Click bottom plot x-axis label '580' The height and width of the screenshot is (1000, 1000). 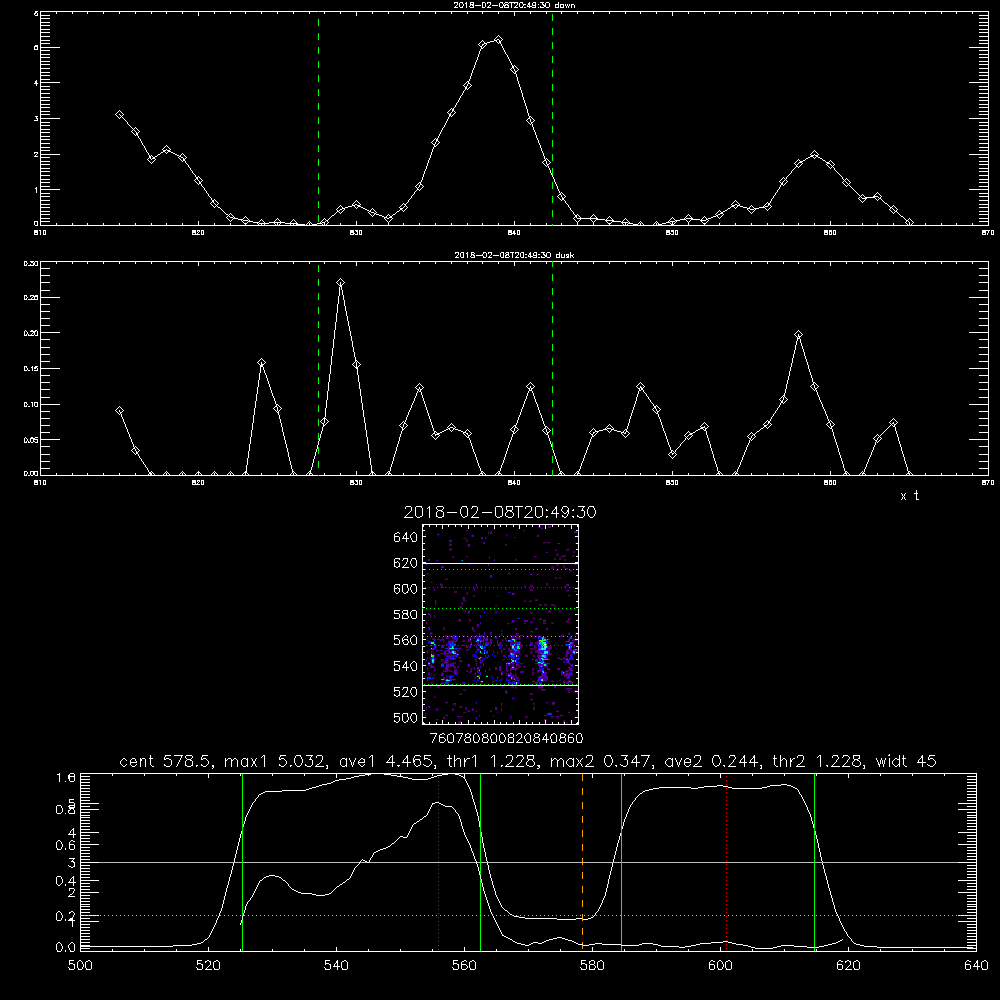pyautogui.click(x=592, y=966)
